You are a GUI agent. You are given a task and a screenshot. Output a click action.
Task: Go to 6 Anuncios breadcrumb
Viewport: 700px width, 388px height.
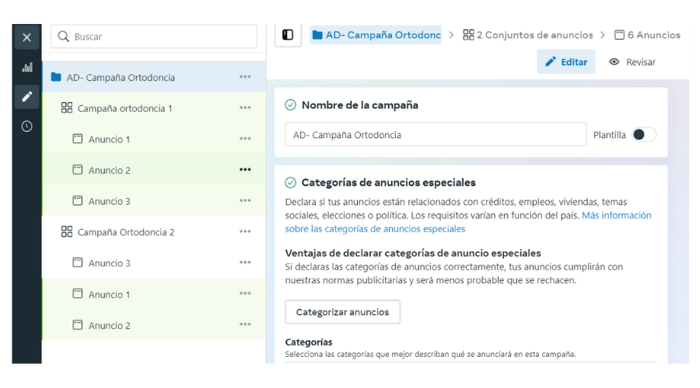click(647, 35)
